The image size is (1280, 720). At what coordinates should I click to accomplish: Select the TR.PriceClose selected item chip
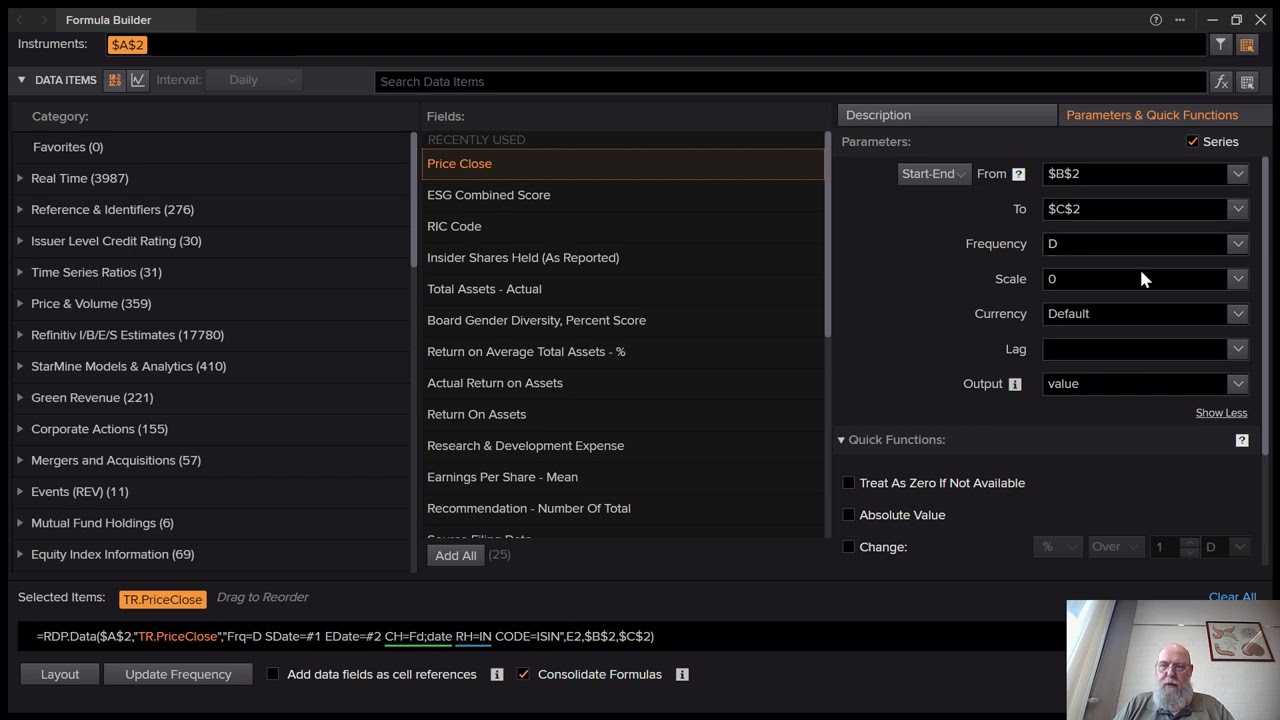[x=162, y=599]
